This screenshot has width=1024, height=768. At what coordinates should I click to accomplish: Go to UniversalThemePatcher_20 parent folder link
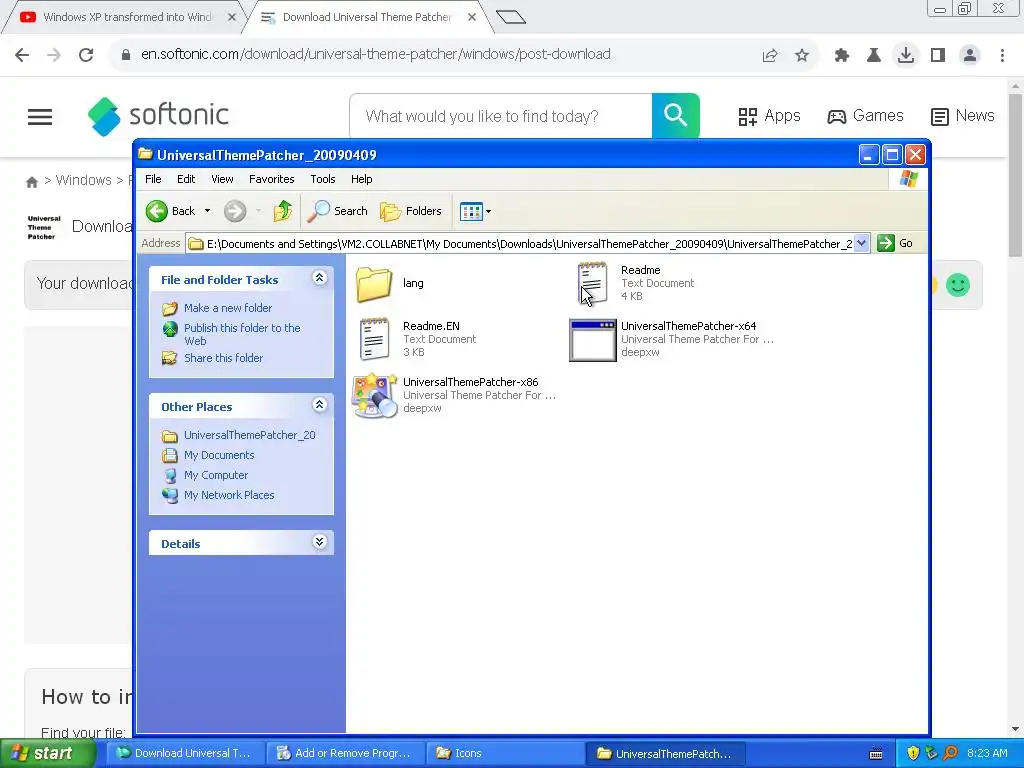249,435
